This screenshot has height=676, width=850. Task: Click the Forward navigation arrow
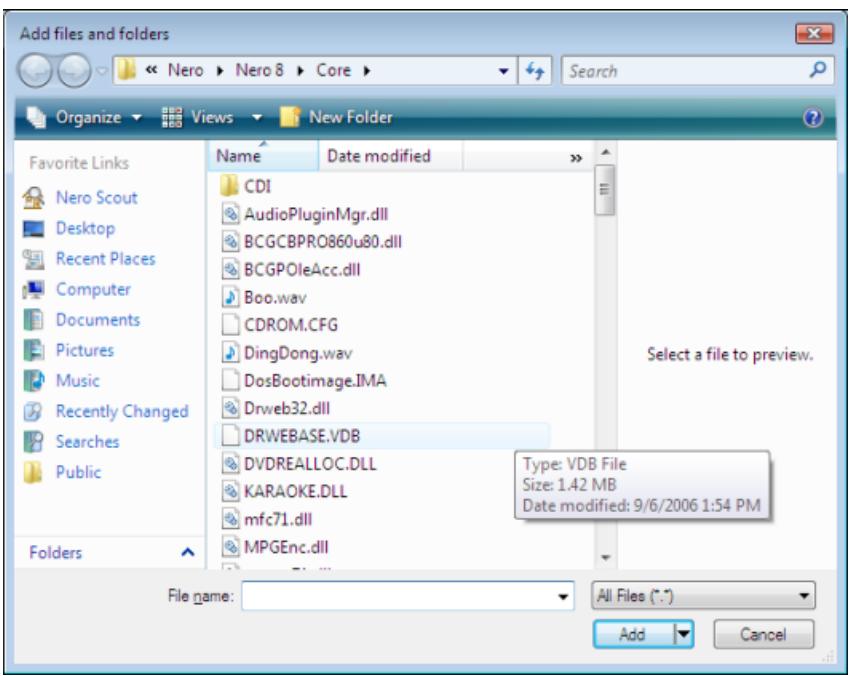coord(74,71)
